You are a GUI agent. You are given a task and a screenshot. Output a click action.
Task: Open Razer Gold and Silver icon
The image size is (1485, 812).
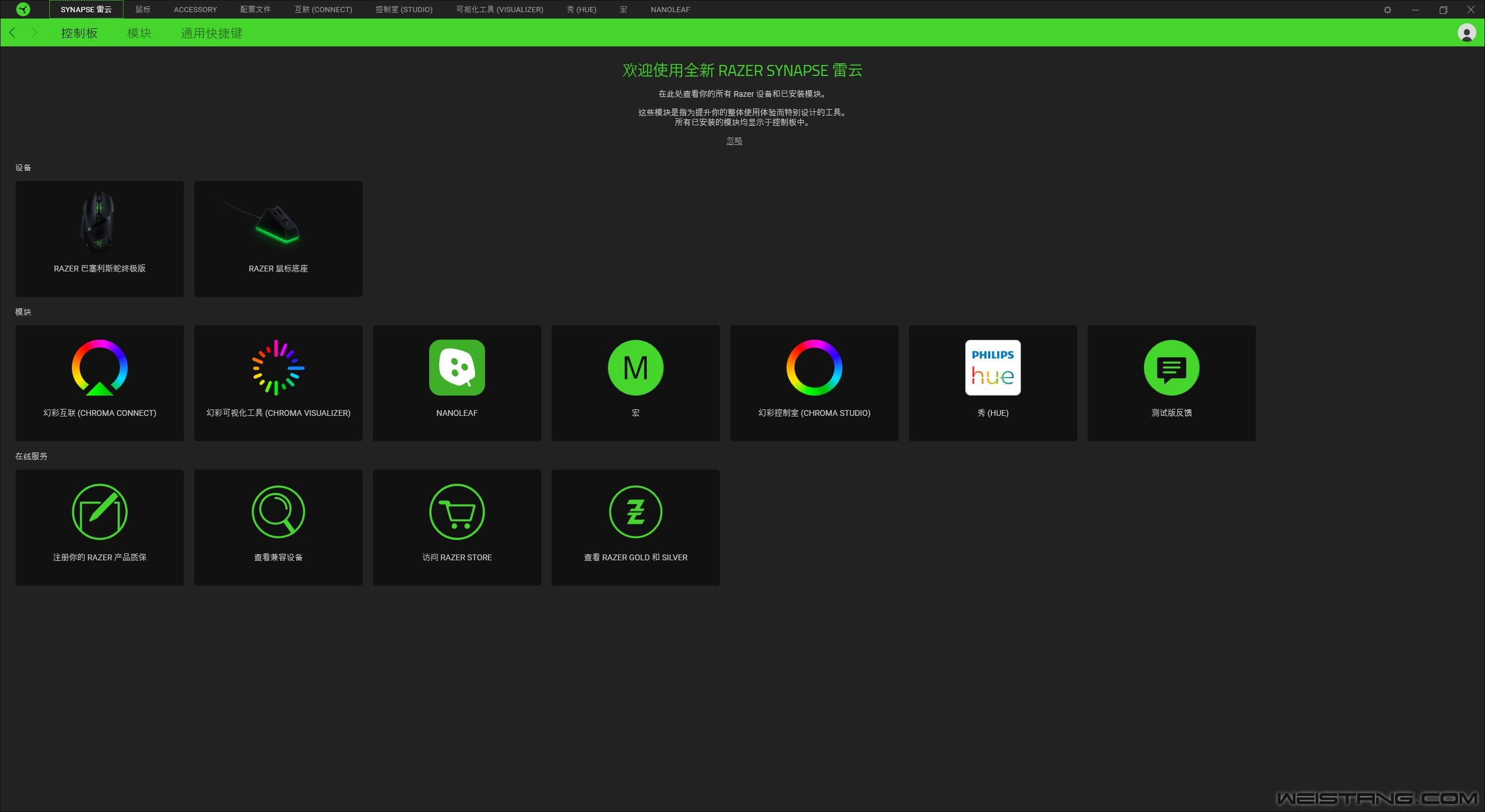636,512
